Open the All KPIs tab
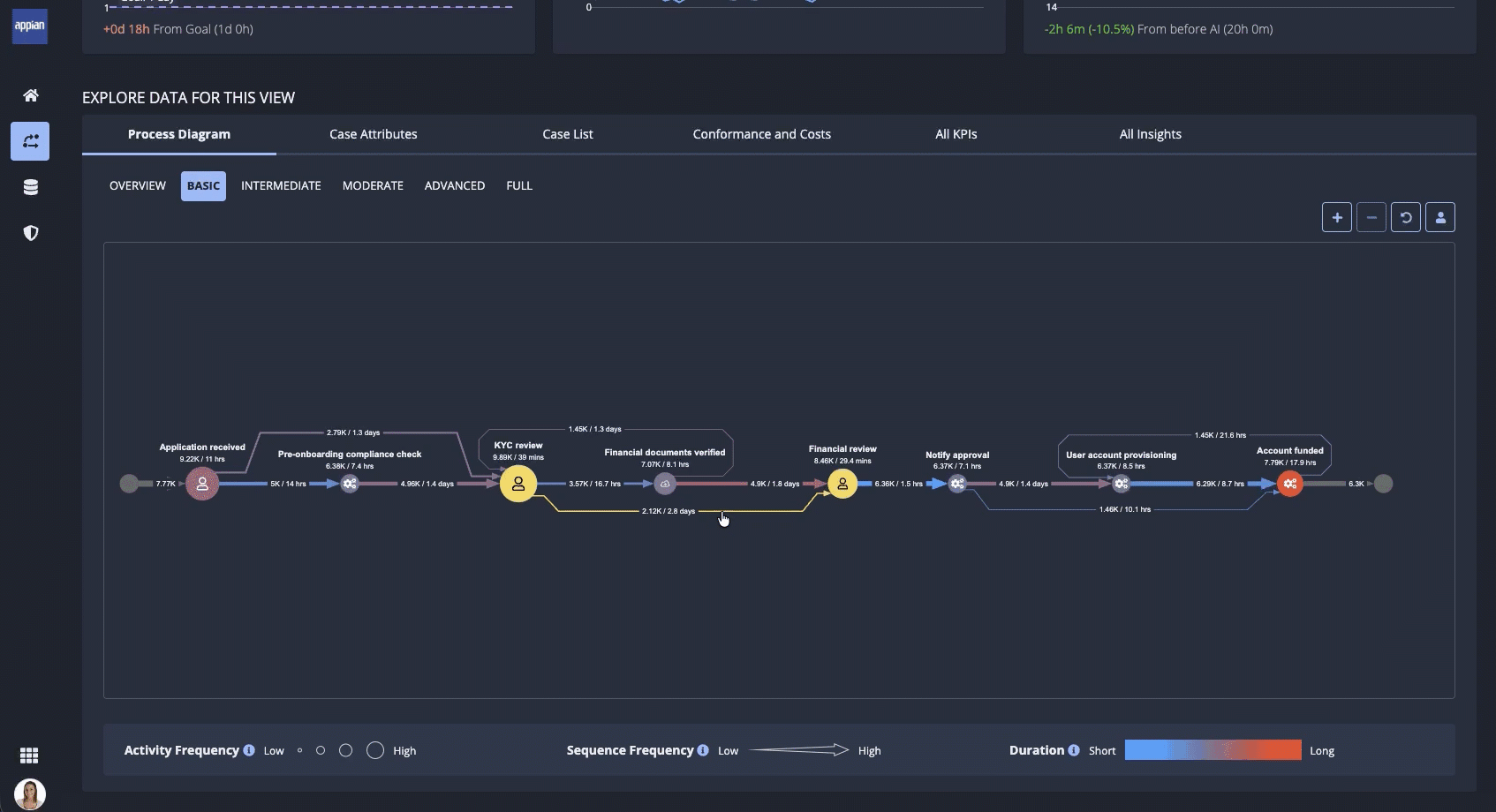1496x812 pixels. tap(956, 134)
